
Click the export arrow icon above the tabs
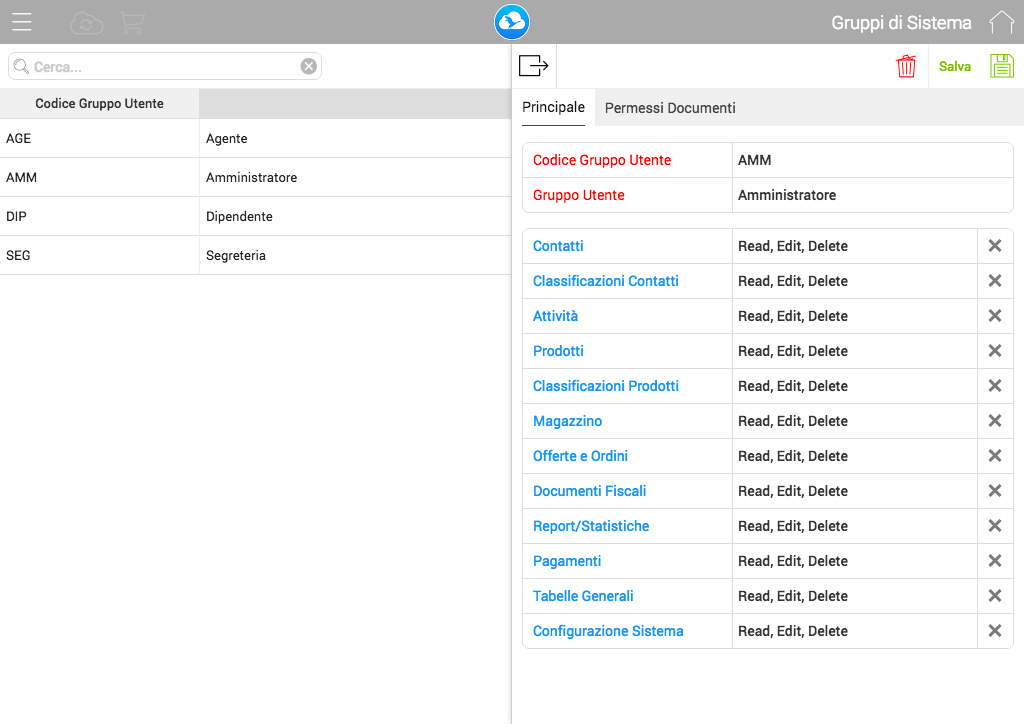(x=533, y=65)
